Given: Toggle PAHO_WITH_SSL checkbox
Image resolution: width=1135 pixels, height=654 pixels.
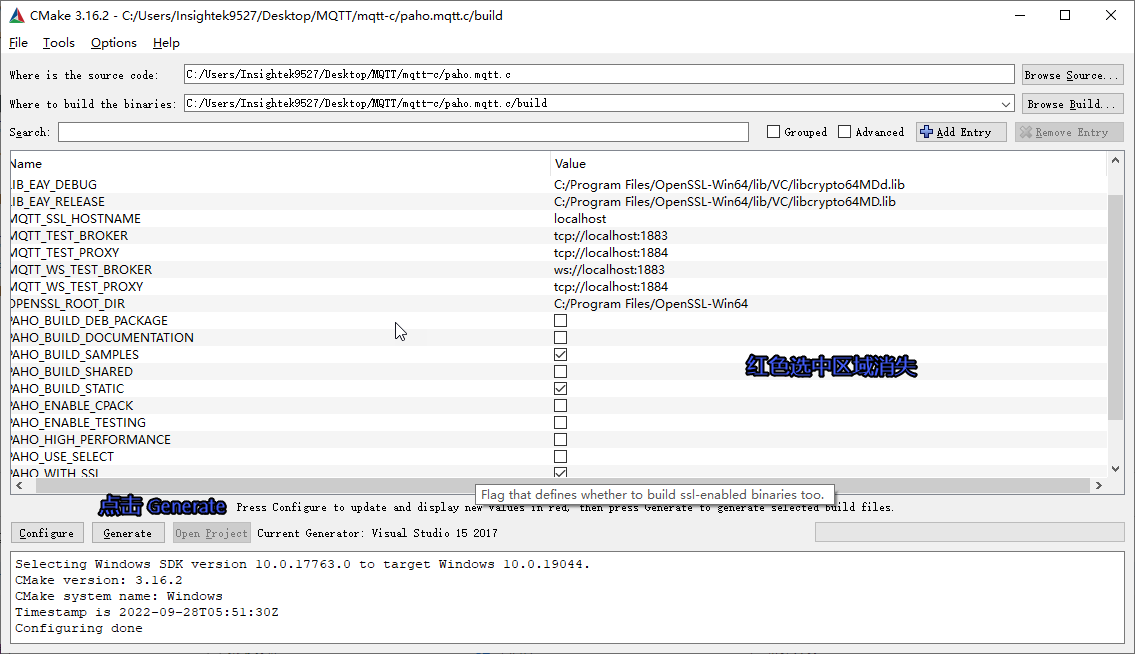Looking at the screenshot, I should point(560,472).
